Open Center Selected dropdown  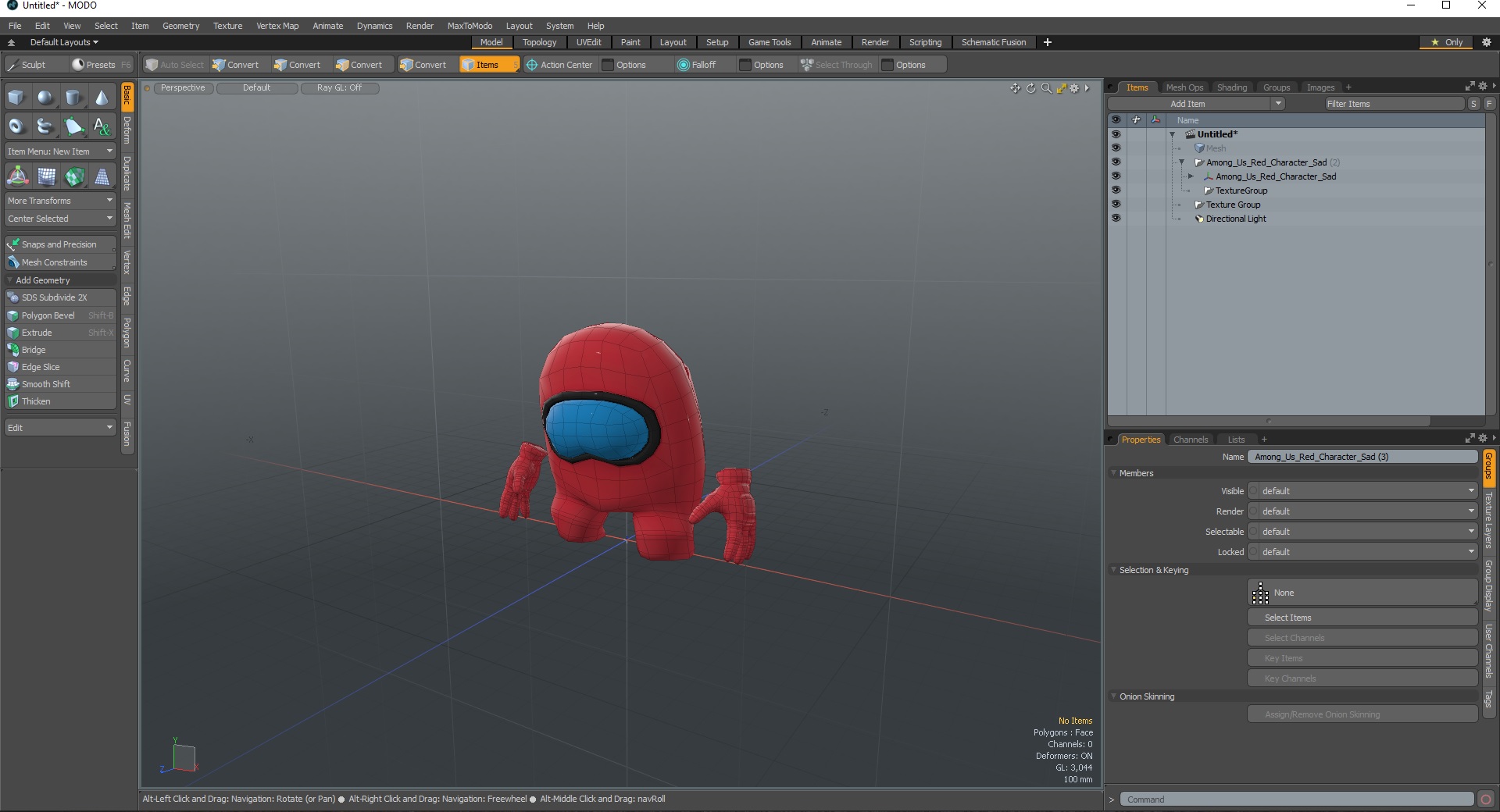pos(60,219)
